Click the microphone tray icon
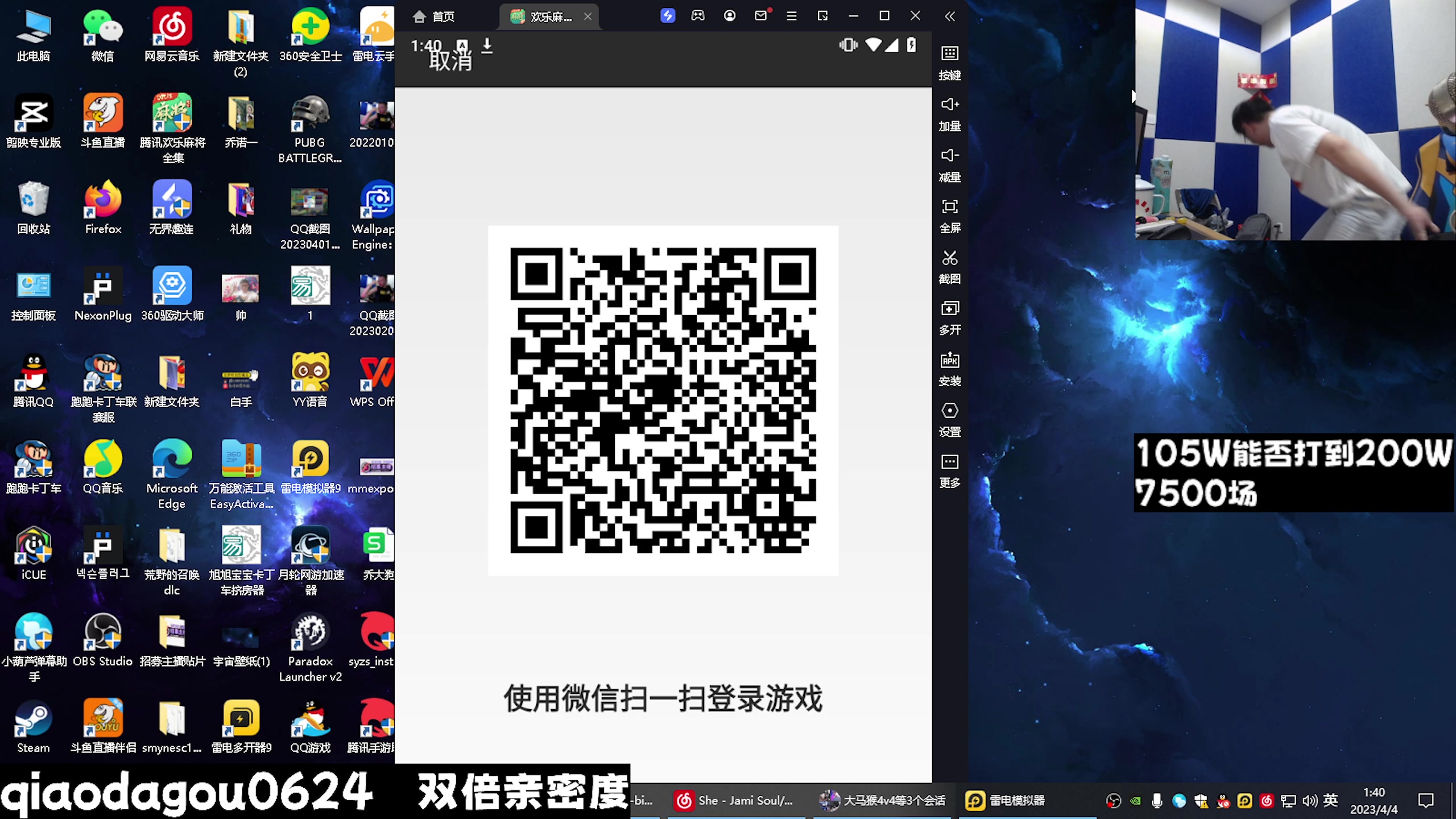 pyautogui.click(x=1156, y=801)
